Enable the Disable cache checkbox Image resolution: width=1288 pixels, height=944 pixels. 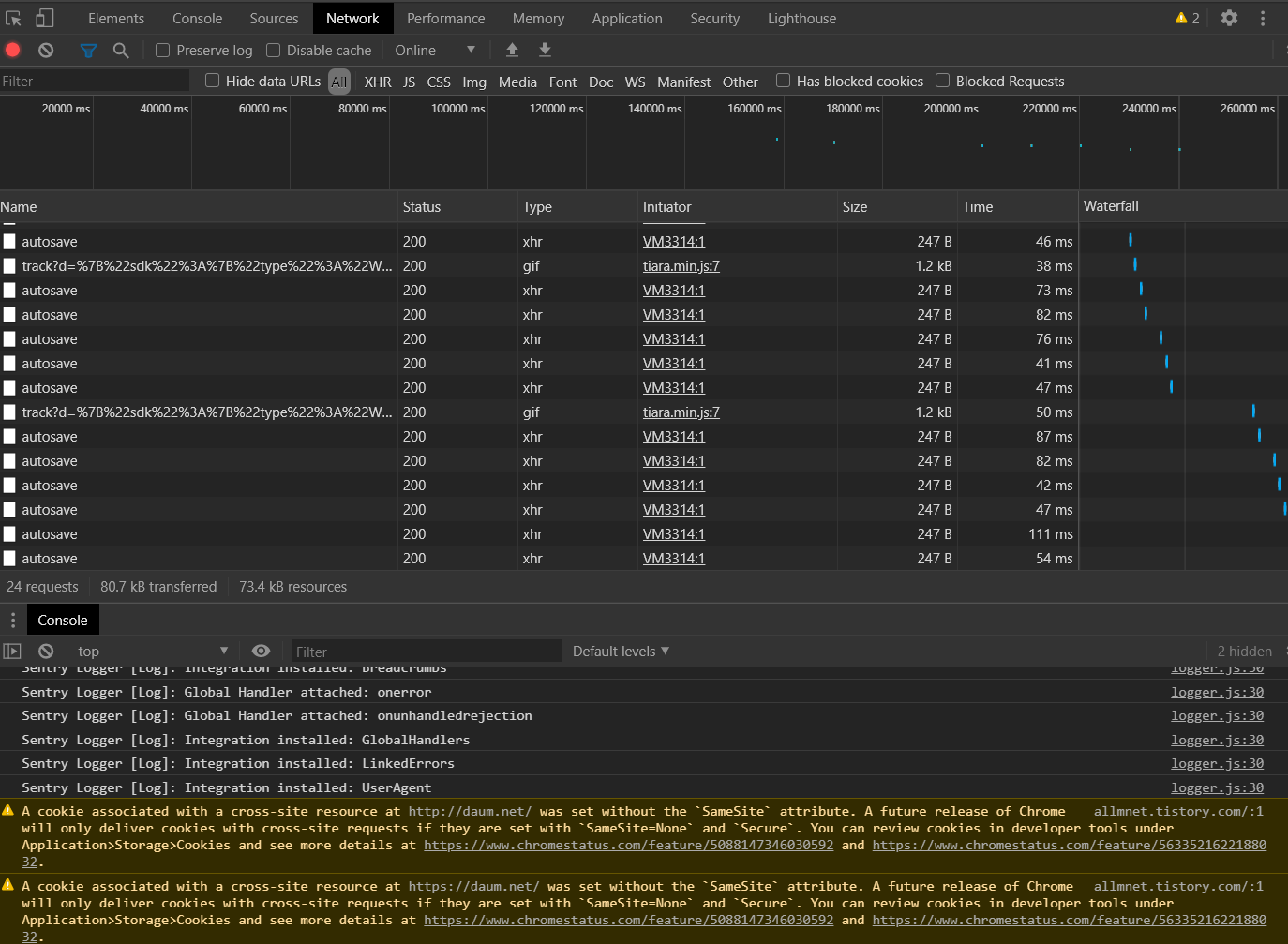[273, 51]
